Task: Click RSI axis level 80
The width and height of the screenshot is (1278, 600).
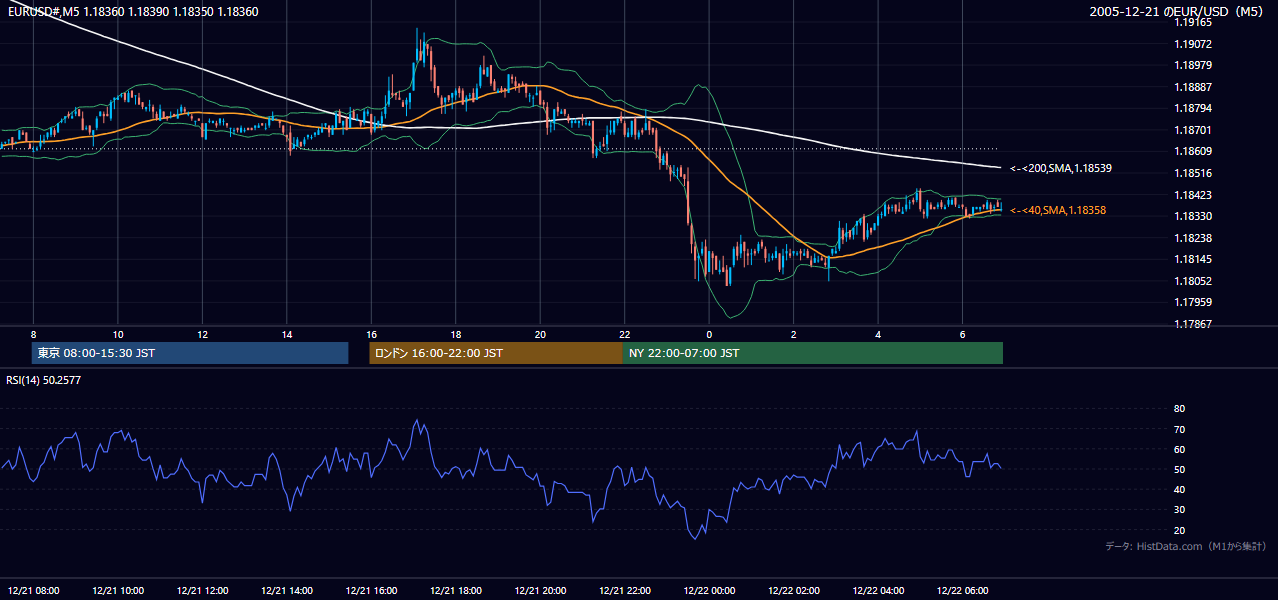Action: (x=1179, y=409)
